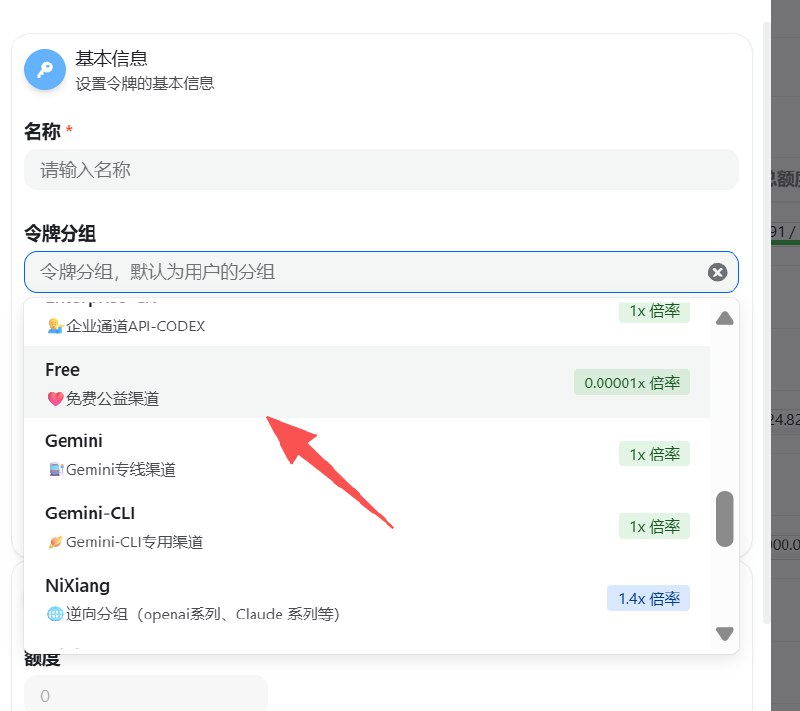The image size is (800, 711).
Task: Click the dropdown list scrollbar thumb
Action: (x=725, y=518)
